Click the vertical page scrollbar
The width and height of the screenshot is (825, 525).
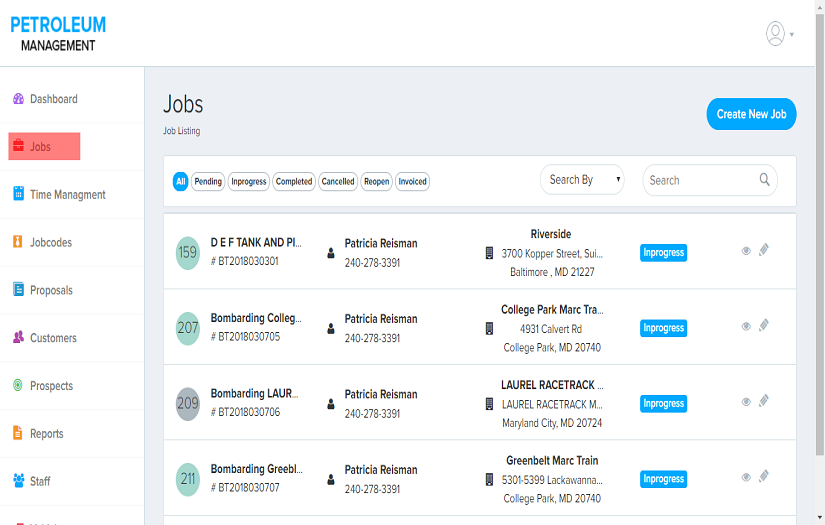pos(819,235)
